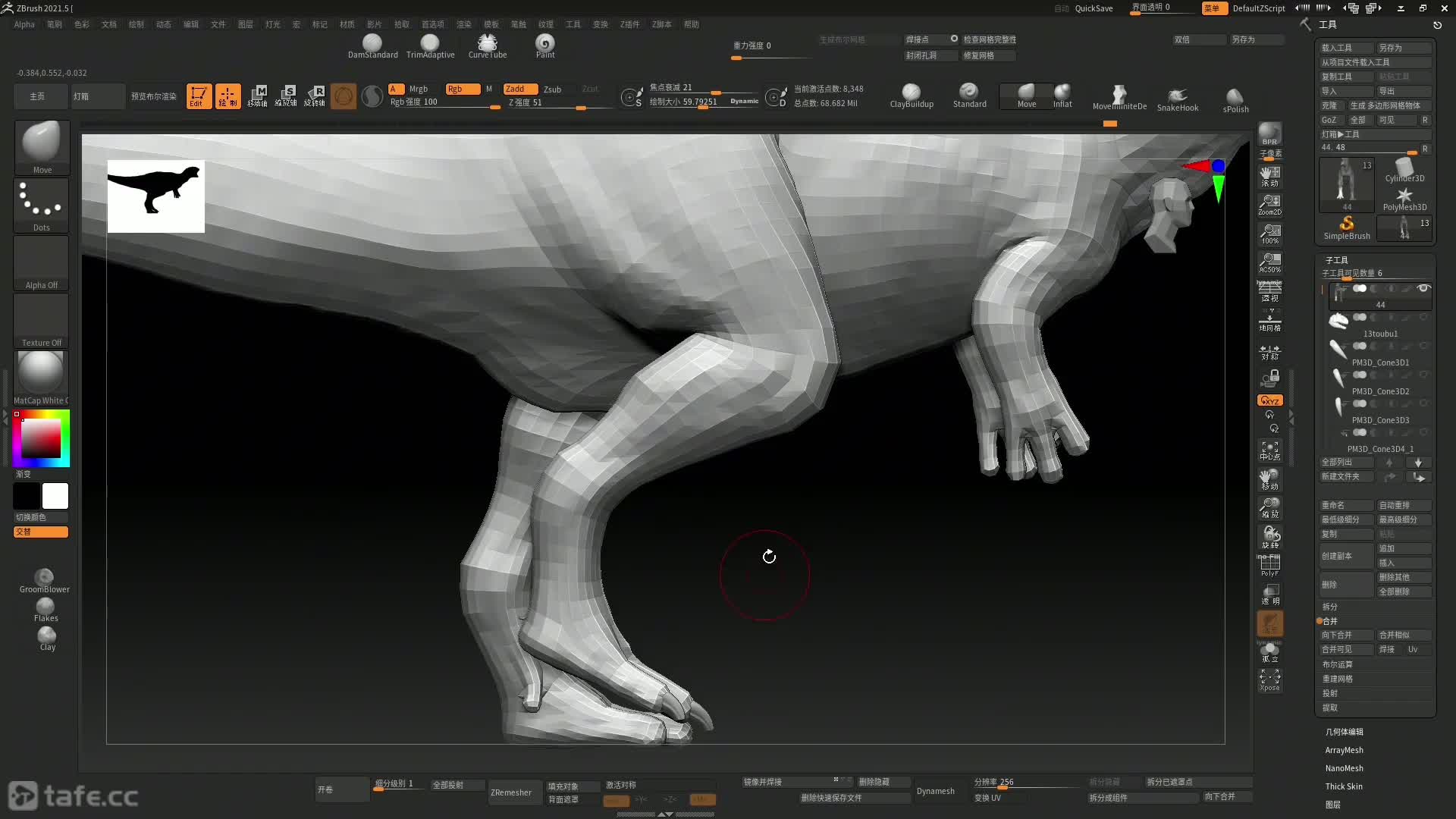Toggle XYZ rotation mode
The width and height of the screenshot is (1456, 819).
(x=1269, y=400)
